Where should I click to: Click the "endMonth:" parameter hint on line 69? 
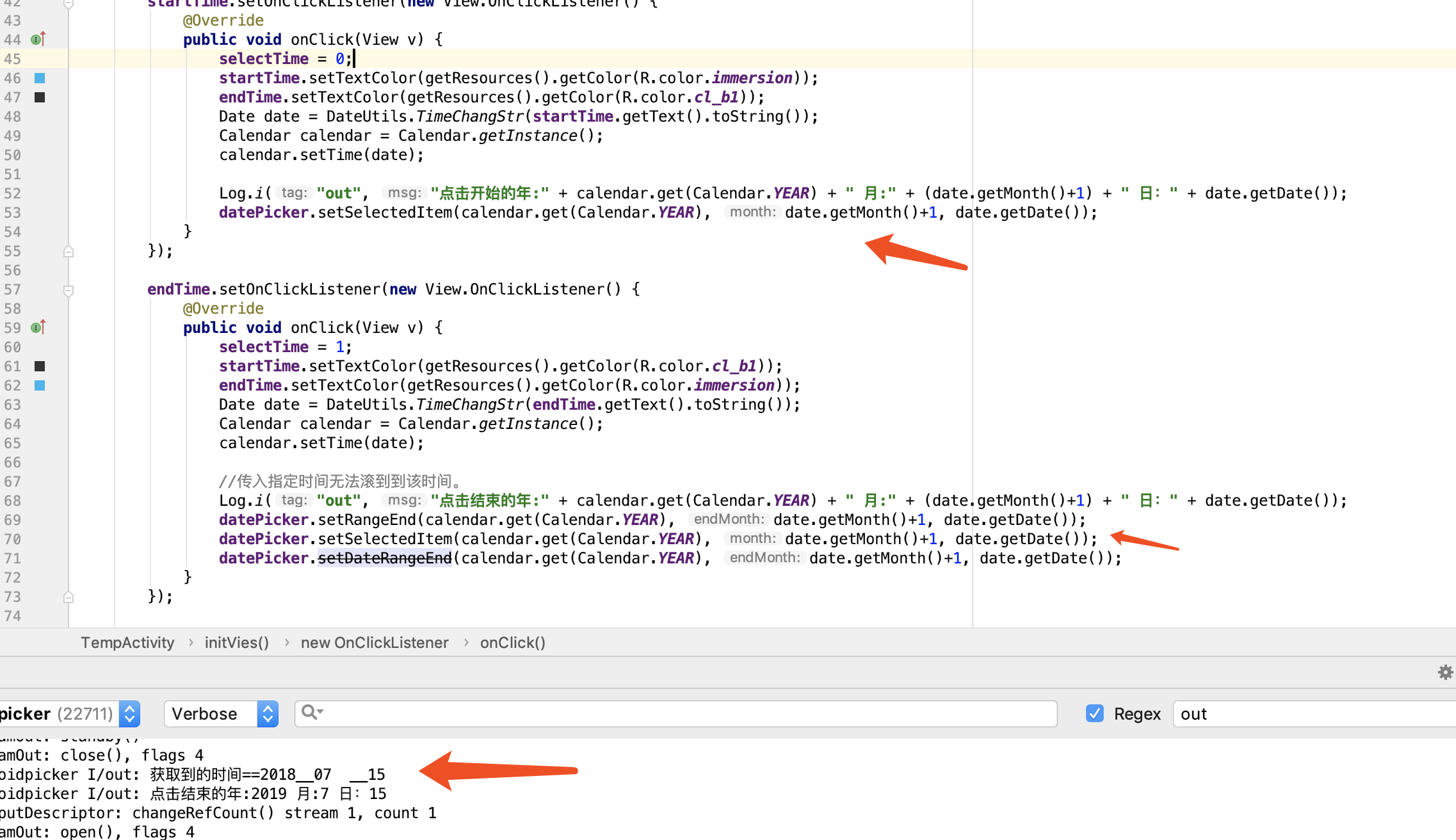pyautogui.click(x=729, y=519)
